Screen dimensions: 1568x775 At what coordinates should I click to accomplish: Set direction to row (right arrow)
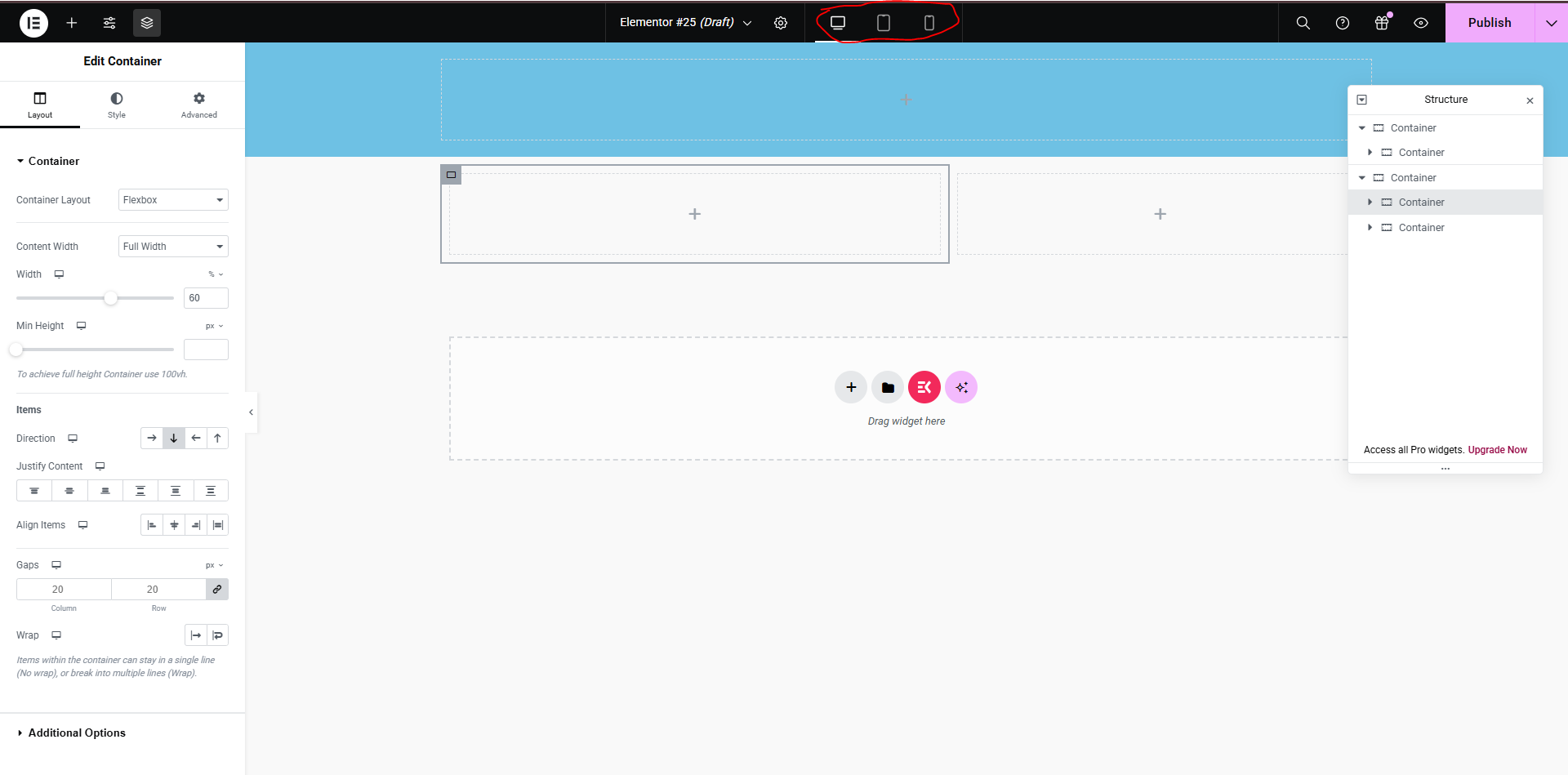[x=152, y=439]
